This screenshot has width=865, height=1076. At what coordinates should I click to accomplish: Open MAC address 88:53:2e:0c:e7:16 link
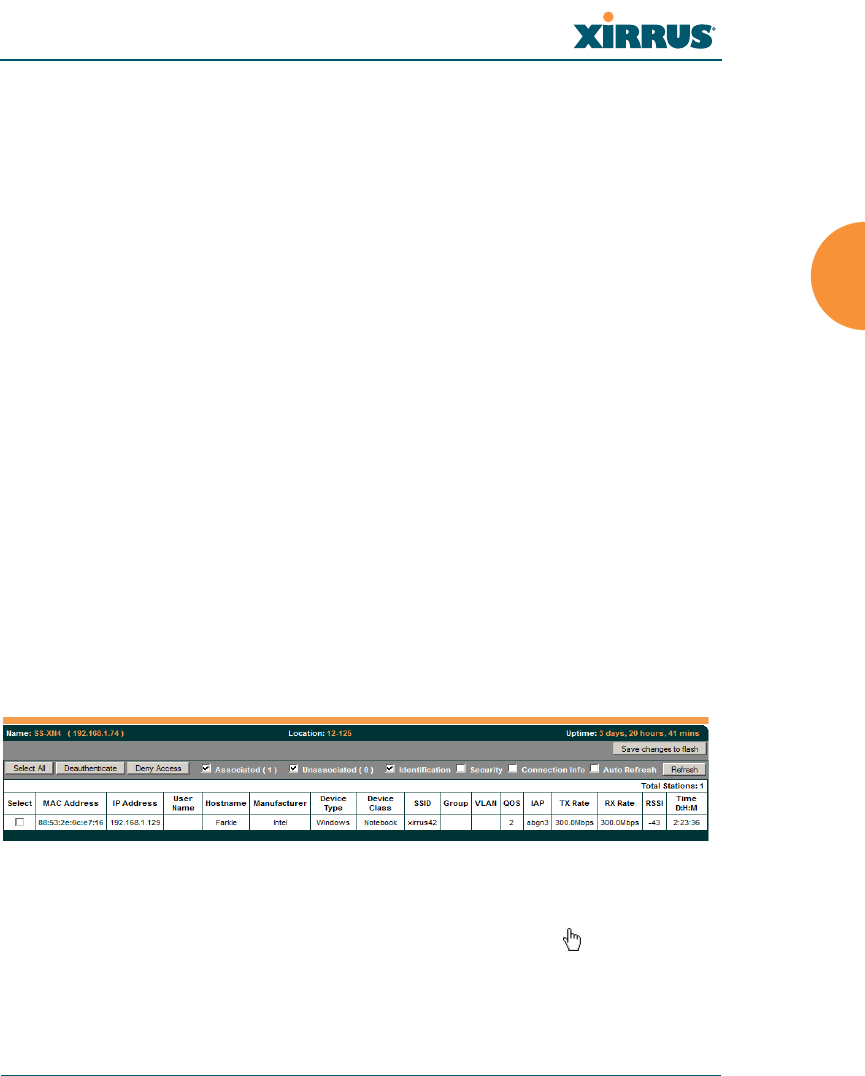click(71, 822)
